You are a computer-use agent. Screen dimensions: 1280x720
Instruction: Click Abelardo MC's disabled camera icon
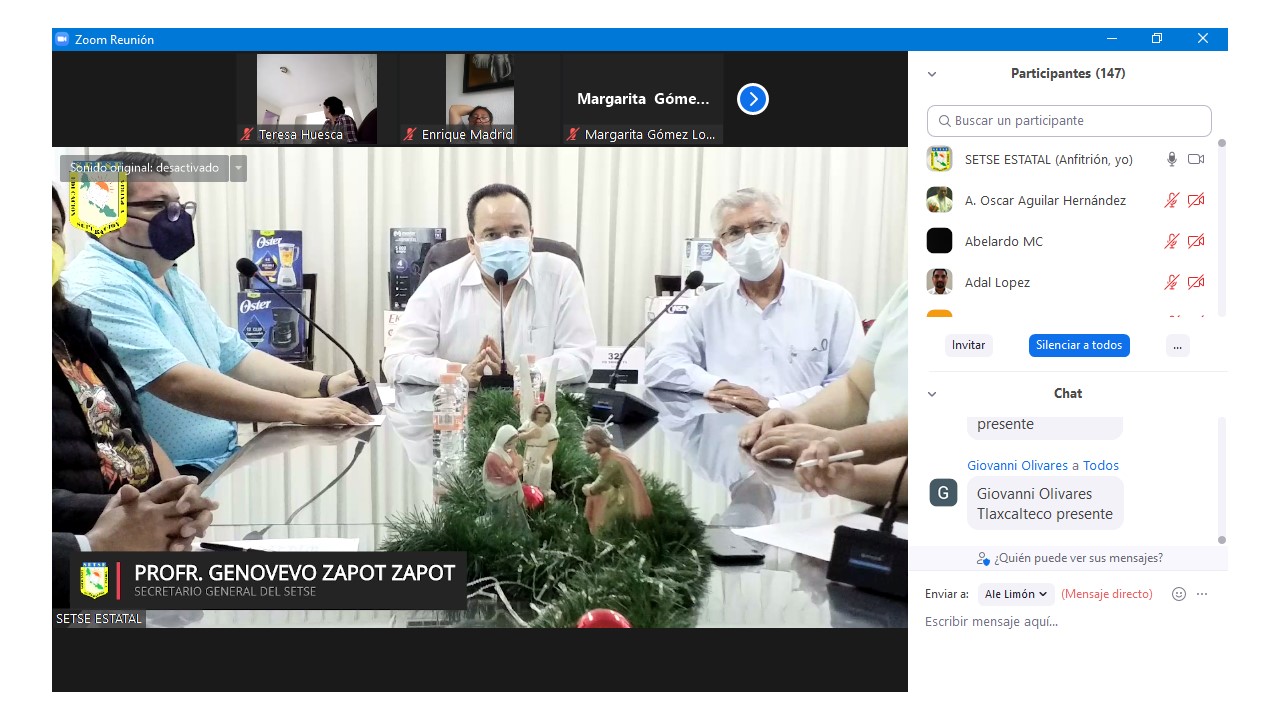point(1195,241)
